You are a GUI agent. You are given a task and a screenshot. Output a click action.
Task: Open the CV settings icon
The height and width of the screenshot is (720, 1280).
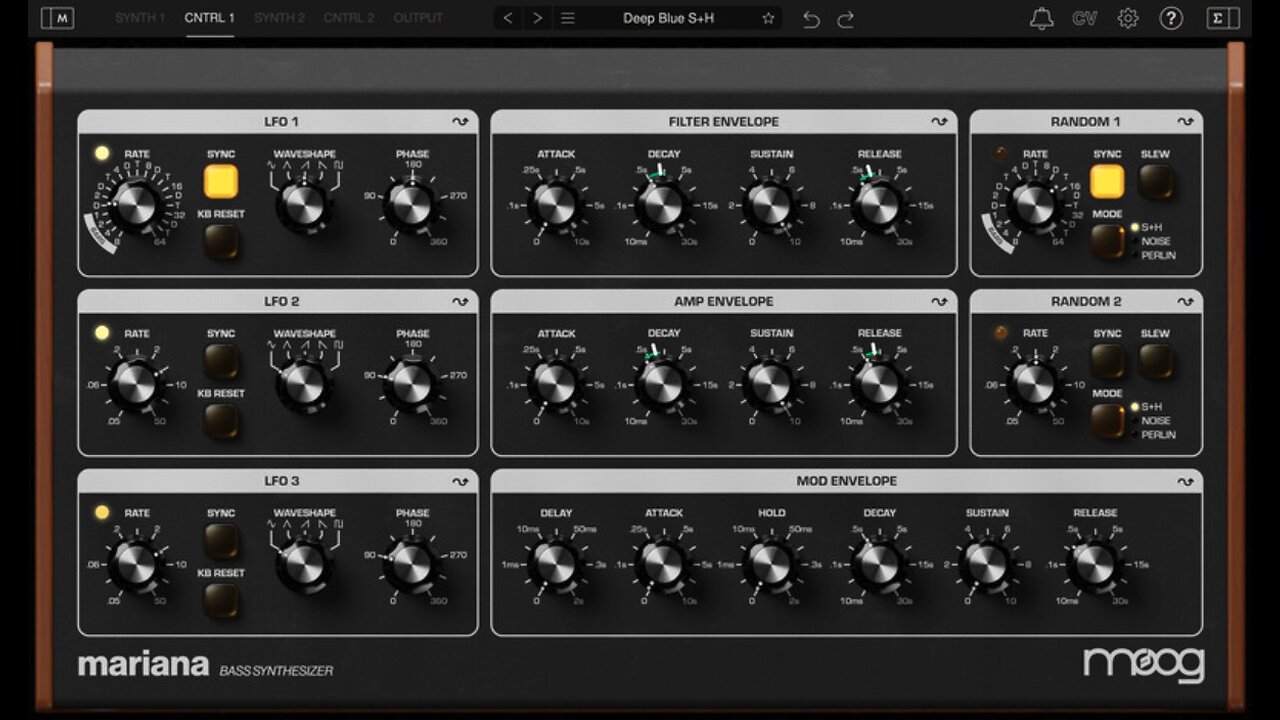click(x=1084, y=18)
